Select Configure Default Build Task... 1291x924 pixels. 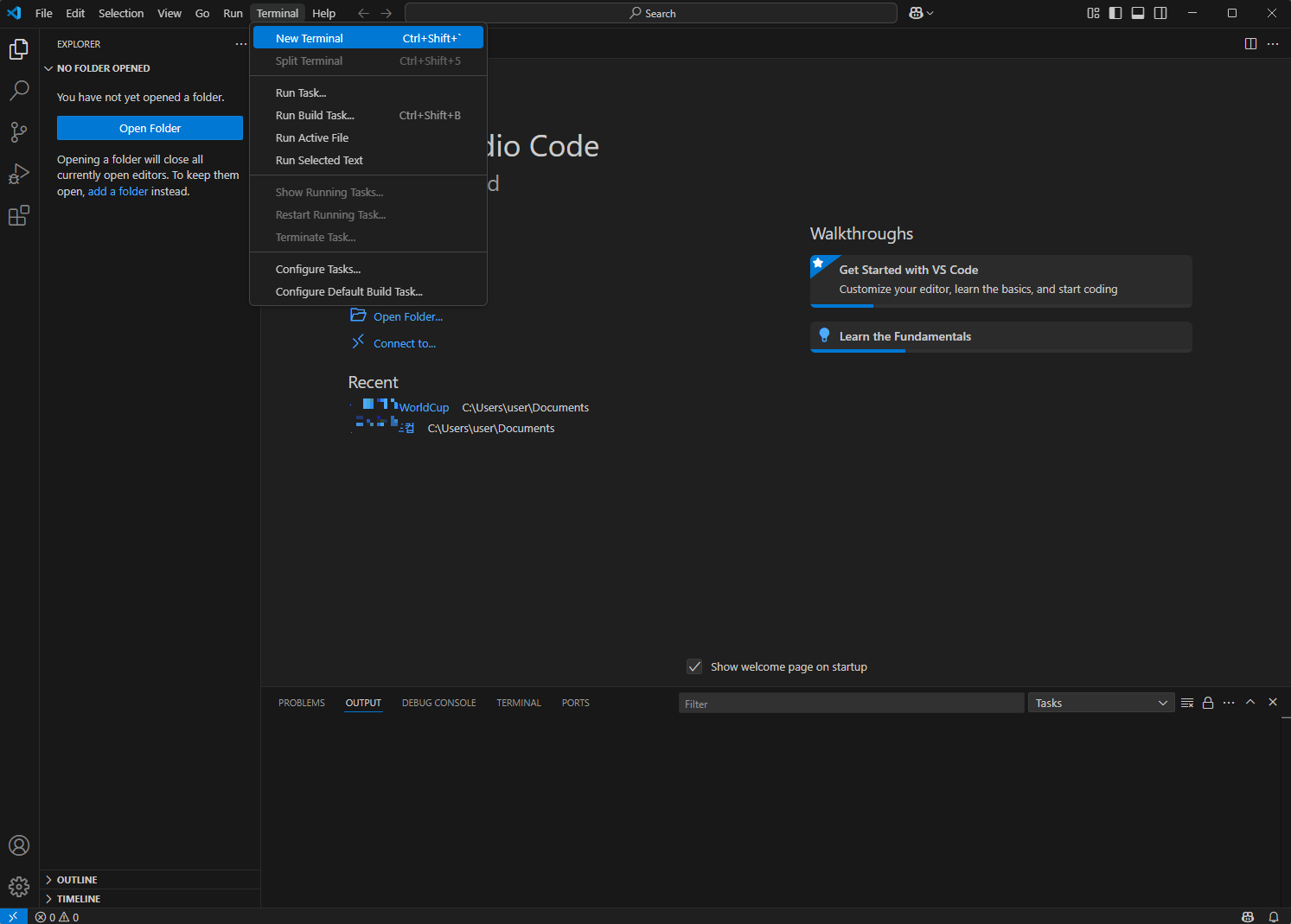point(368,291)
